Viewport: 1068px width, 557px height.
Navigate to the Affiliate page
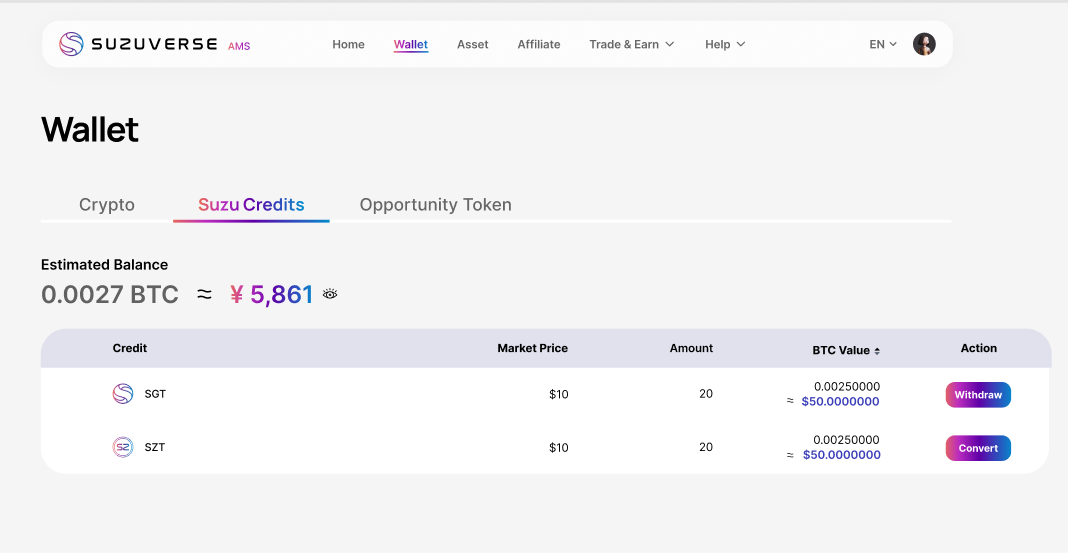[539, 44]
